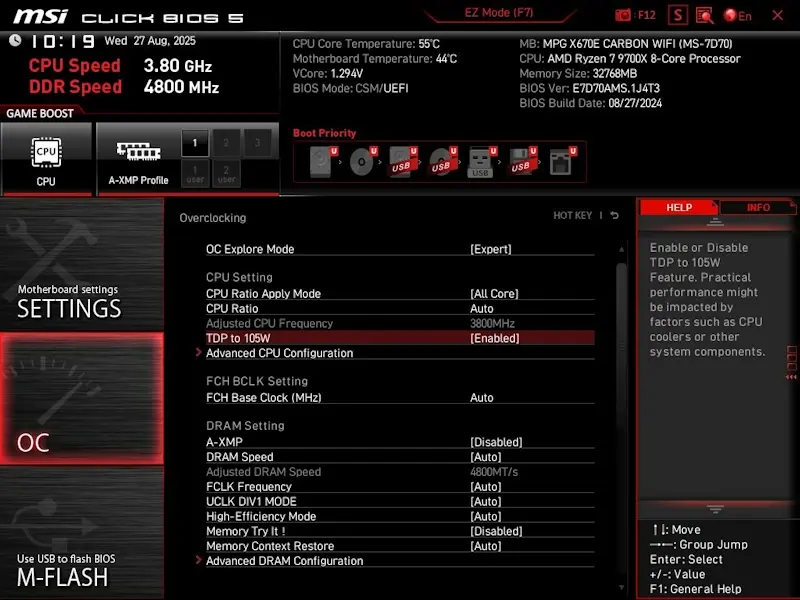Open DRAM Speed Auto option list
Viewport: 800px width, 600px height.
coord(486,457)
